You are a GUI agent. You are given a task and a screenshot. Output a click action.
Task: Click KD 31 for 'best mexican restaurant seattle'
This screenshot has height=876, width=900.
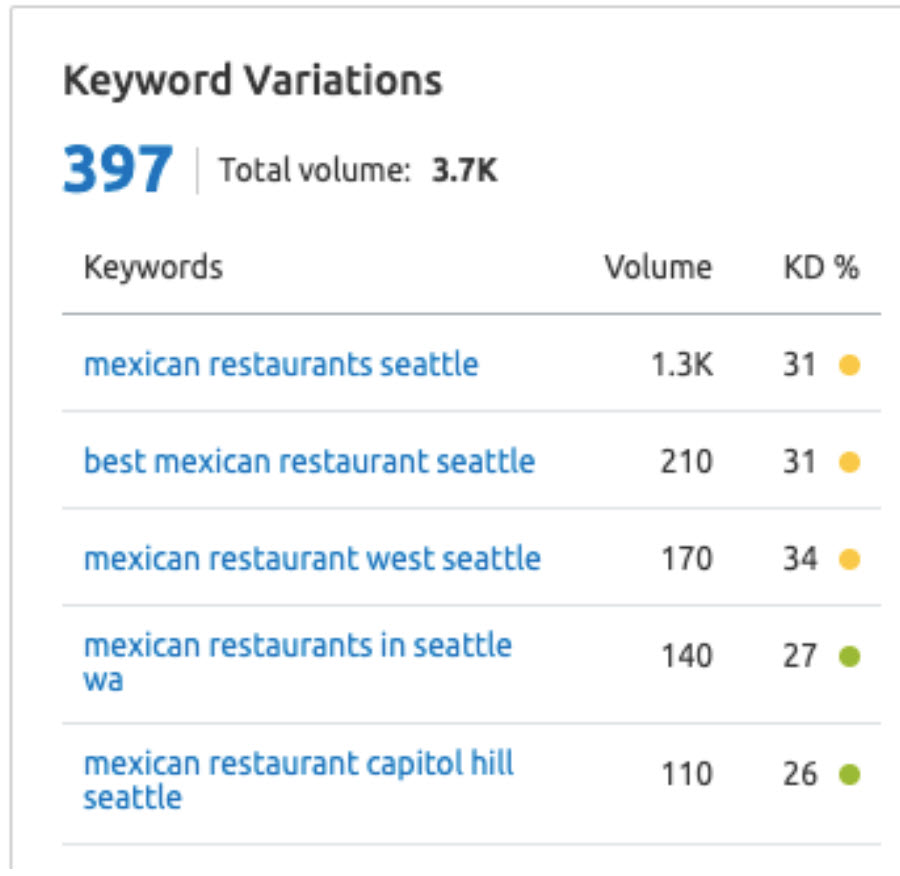coord(800,462)
